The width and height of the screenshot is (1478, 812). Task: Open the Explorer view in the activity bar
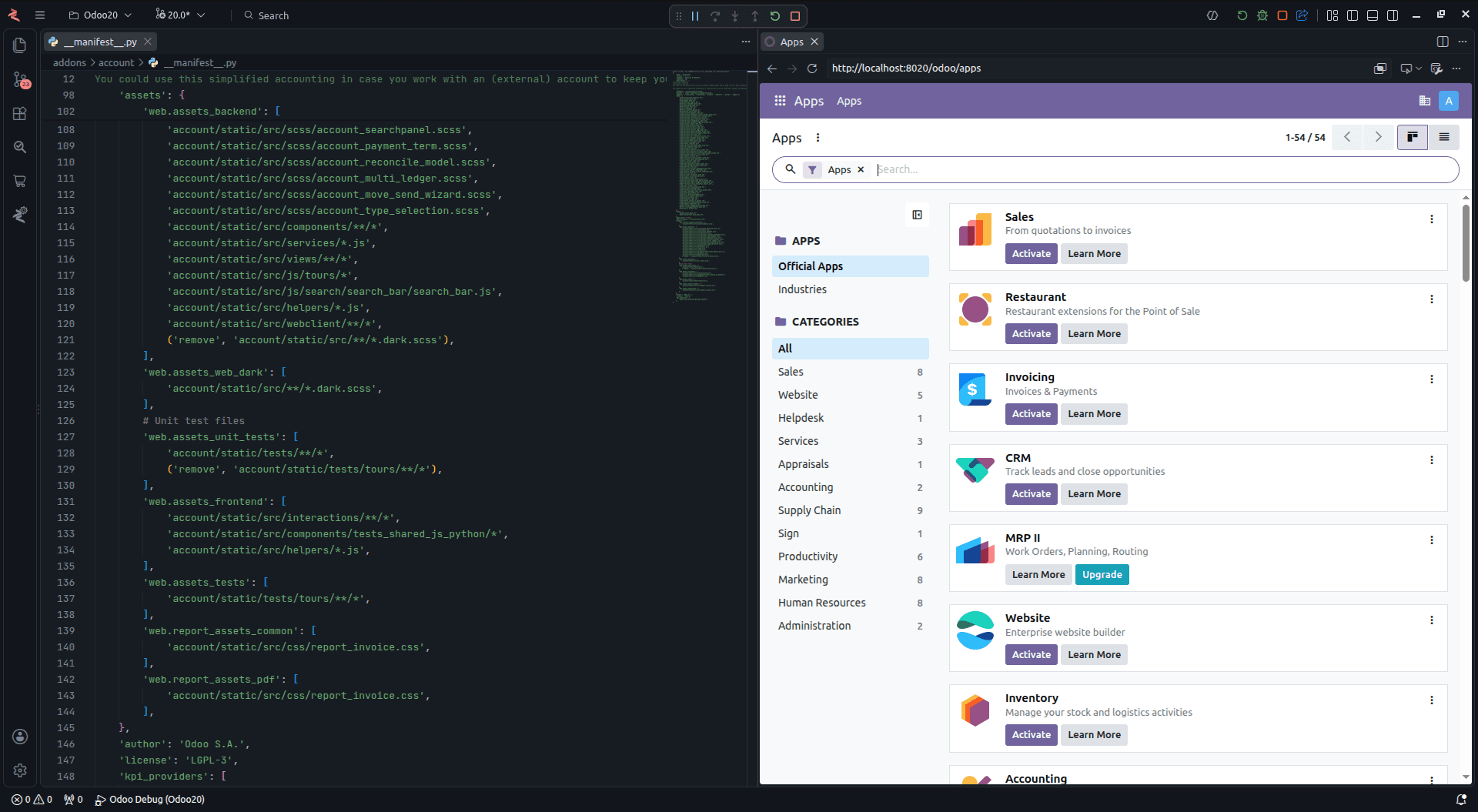point(20,45)
